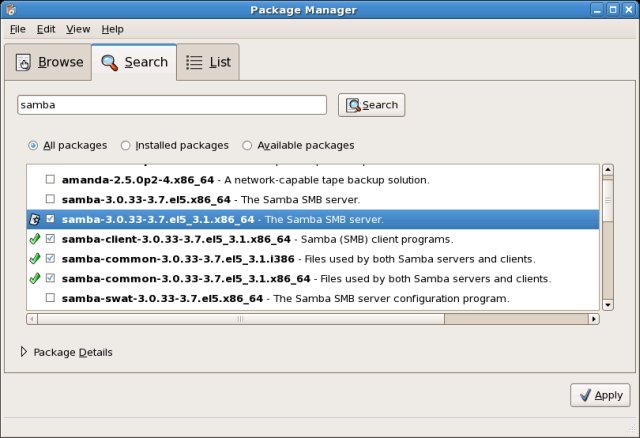Click the Package Manager title bar icon
Screen dimensions: 640x438
(x=11, y=9)
